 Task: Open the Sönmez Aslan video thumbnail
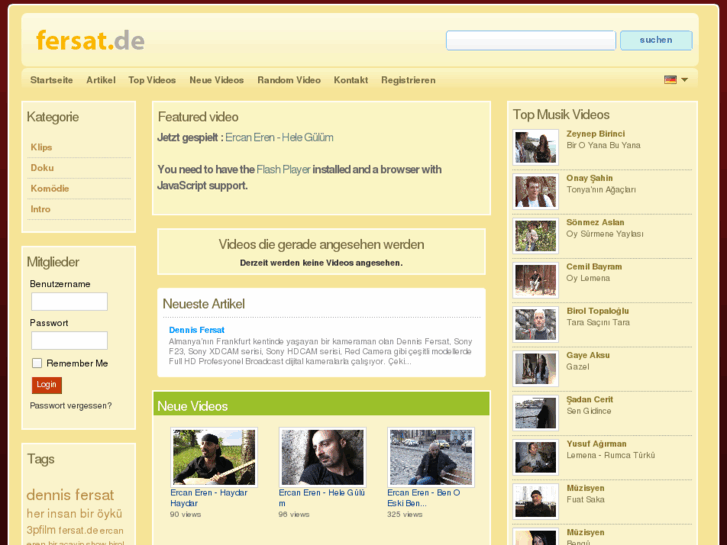pos(536,236)
